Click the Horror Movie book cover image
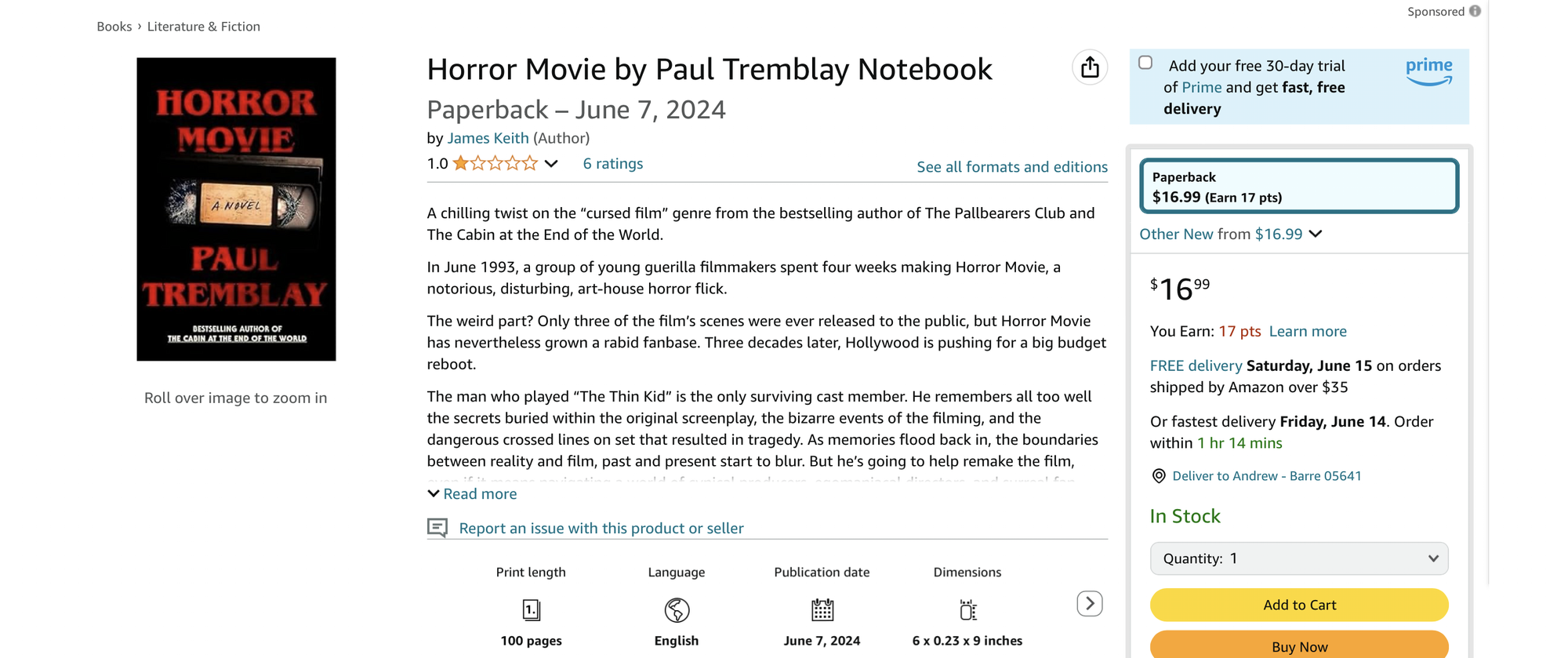Image resolution: width=1568 pixels, height=658 pixels. [236, 209]
